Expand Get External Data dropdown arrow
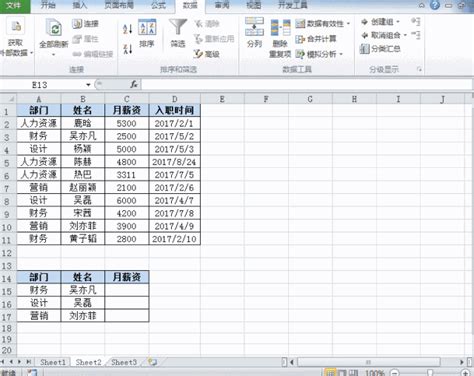 click(32, 53)
